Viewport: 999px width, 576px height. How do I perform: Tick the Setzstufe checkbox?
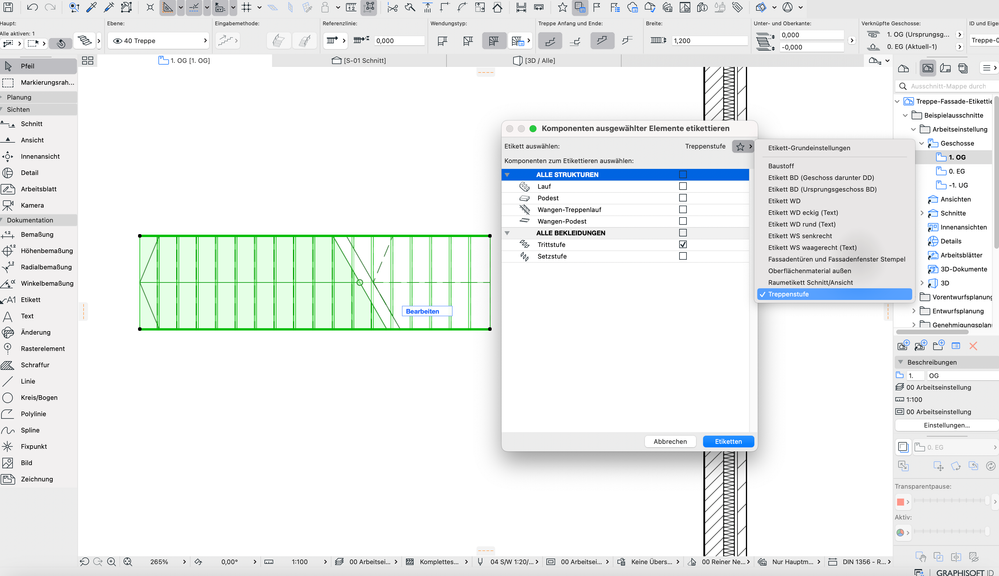click(683, 257)
